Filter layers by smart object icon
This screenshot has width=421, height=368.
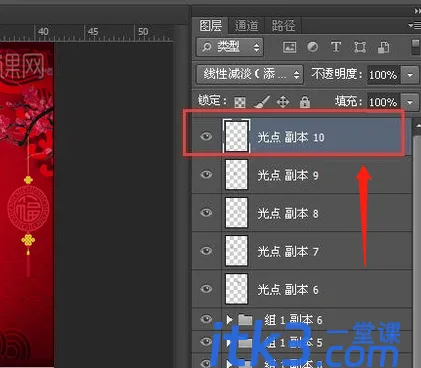383,47
